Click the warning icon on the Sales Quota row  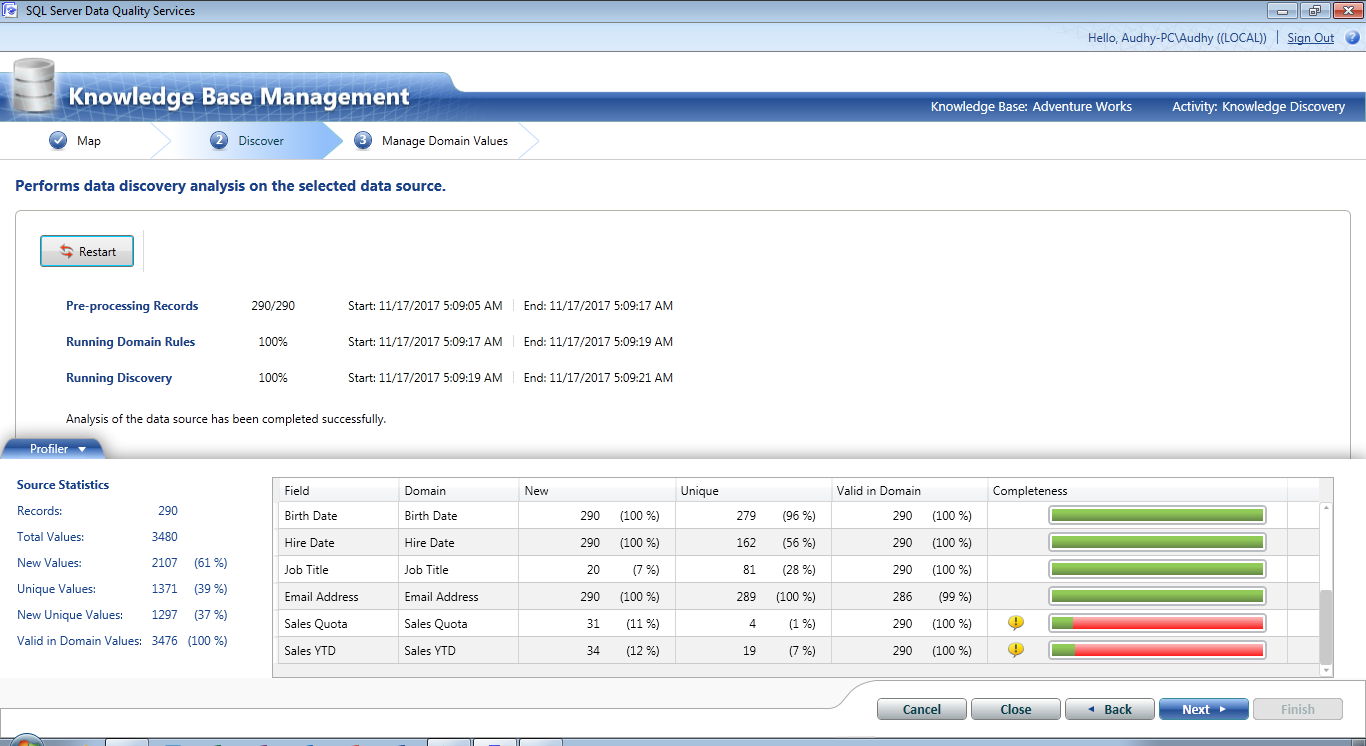(1016, 622)
